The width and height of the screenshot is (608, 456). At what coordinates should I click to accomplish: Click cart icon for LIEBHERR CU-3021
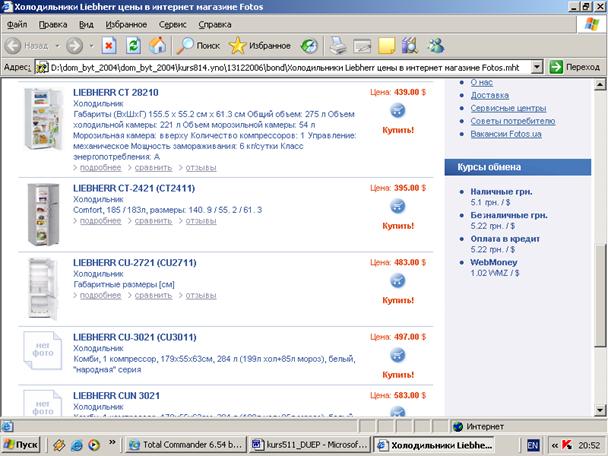point(397,355)
